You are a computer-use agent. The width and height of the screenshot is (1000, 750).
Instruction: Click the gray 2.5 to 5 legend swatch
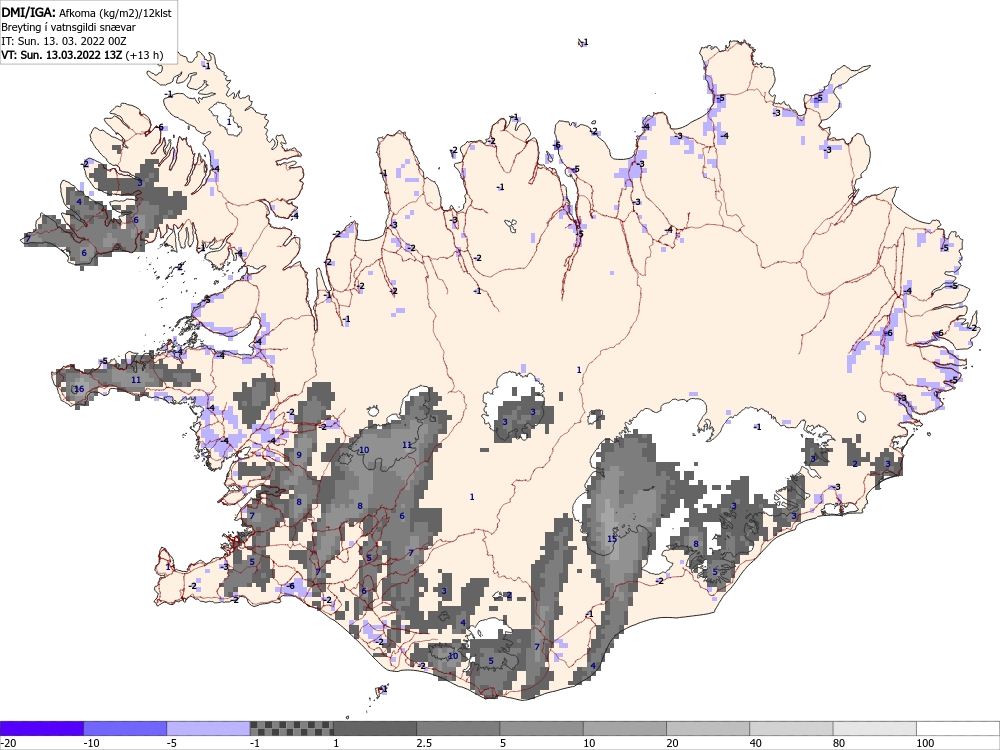point(458,728)
